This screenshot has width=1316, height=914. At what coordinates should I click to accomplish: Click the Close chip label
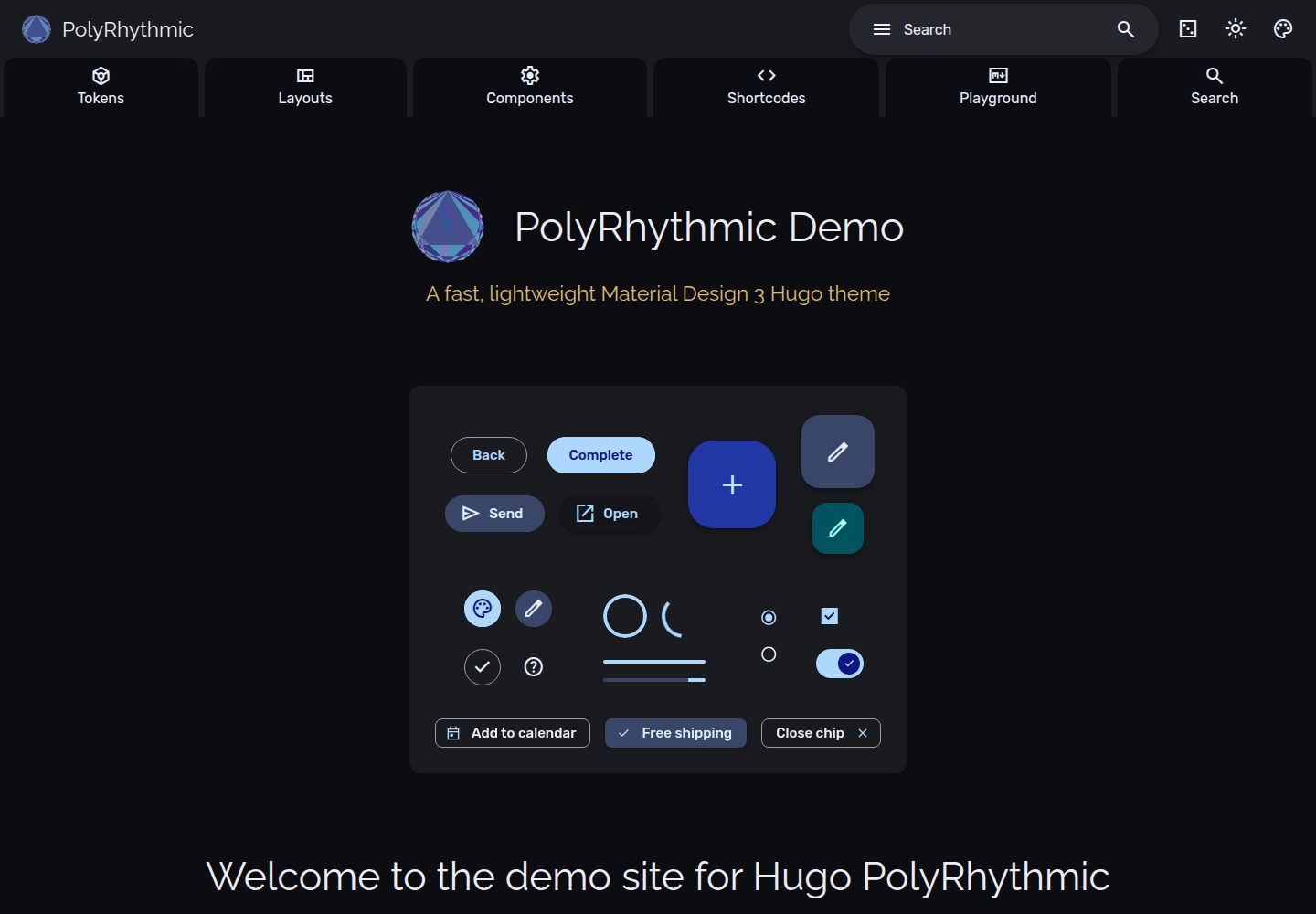[x=810, y=733]
